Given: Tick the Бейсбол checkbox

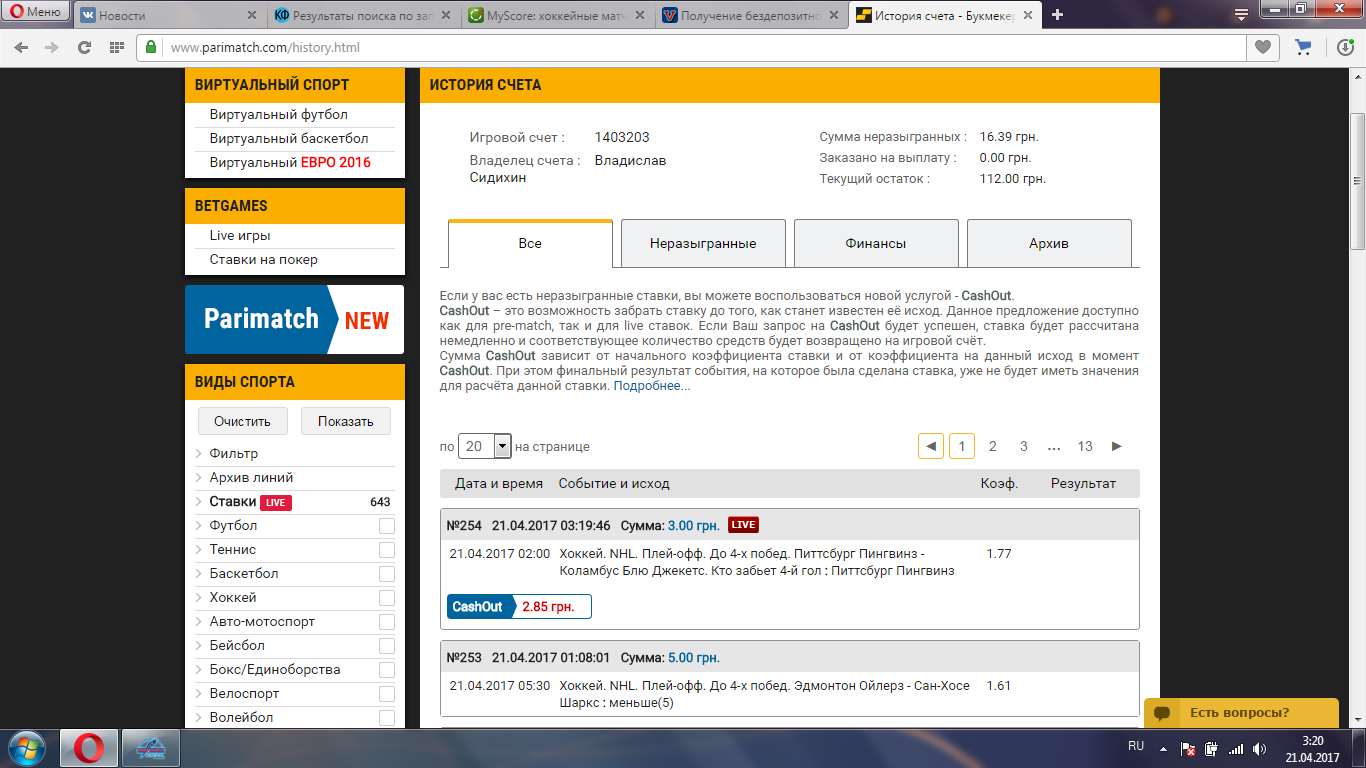Looking at the screenshot, I should pyautogui.click(x=387, y=646).
